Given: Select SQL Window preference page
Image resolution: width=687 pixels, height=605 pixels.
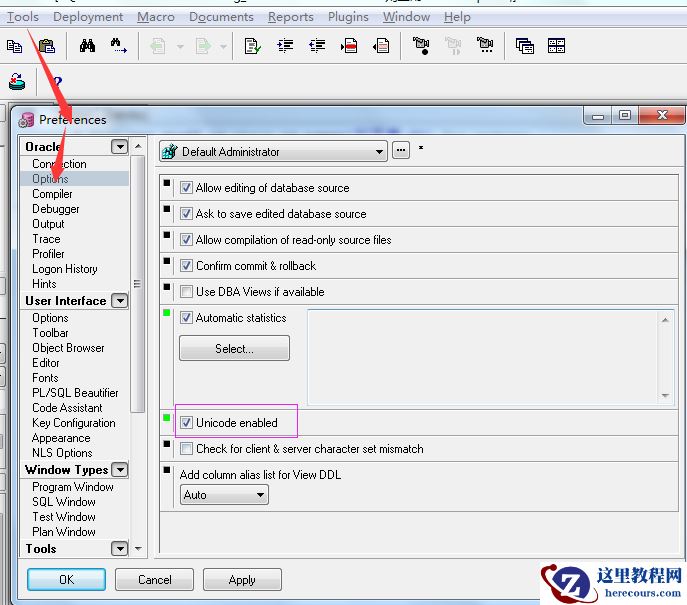Looking at the screenshot, I should (64, 502).
